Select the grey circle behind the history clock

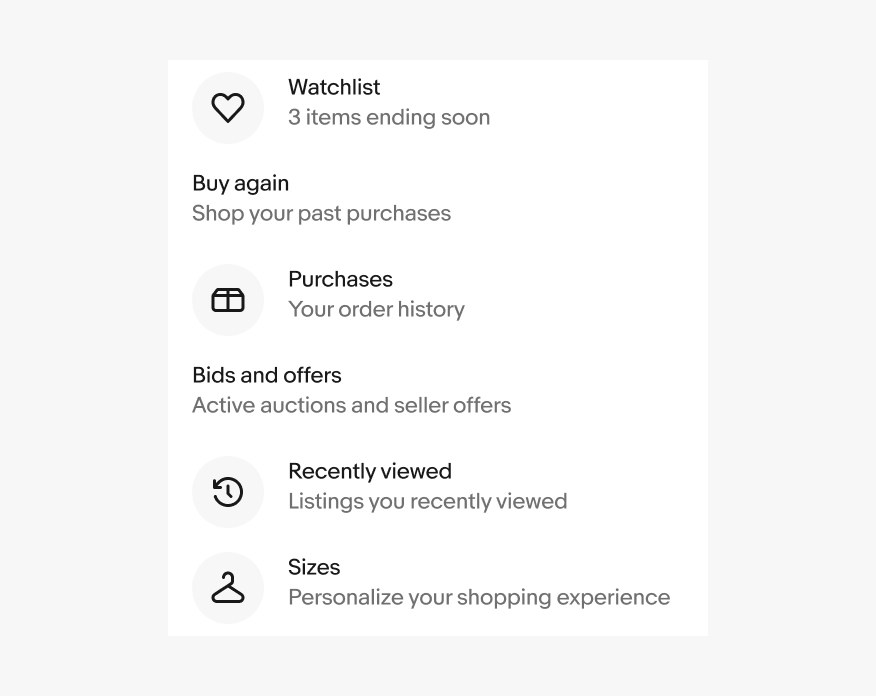click(x=228, y=492)
